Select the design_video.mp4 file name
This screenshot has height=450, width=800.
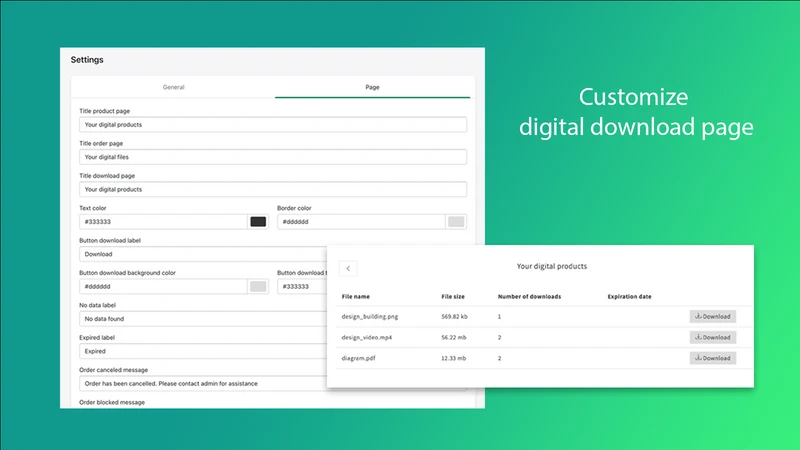click(x=367, y=338)
